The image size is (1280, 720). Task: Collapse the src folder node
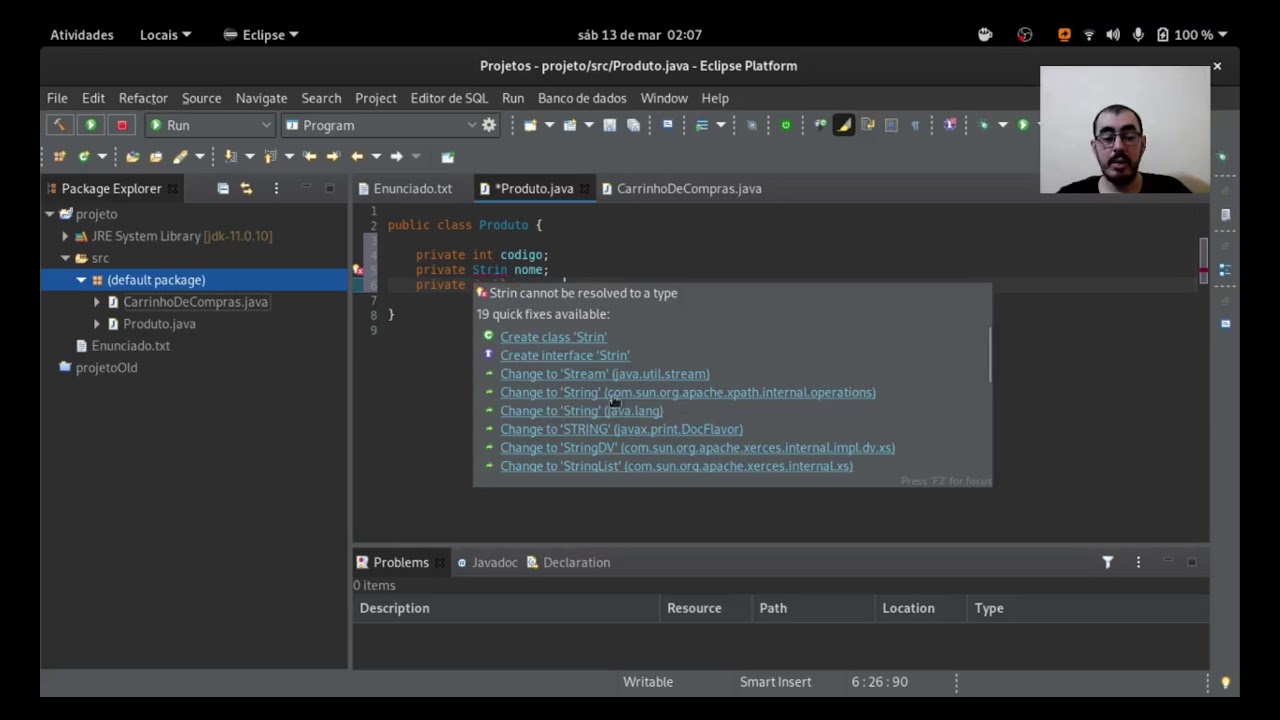point(65,258)
